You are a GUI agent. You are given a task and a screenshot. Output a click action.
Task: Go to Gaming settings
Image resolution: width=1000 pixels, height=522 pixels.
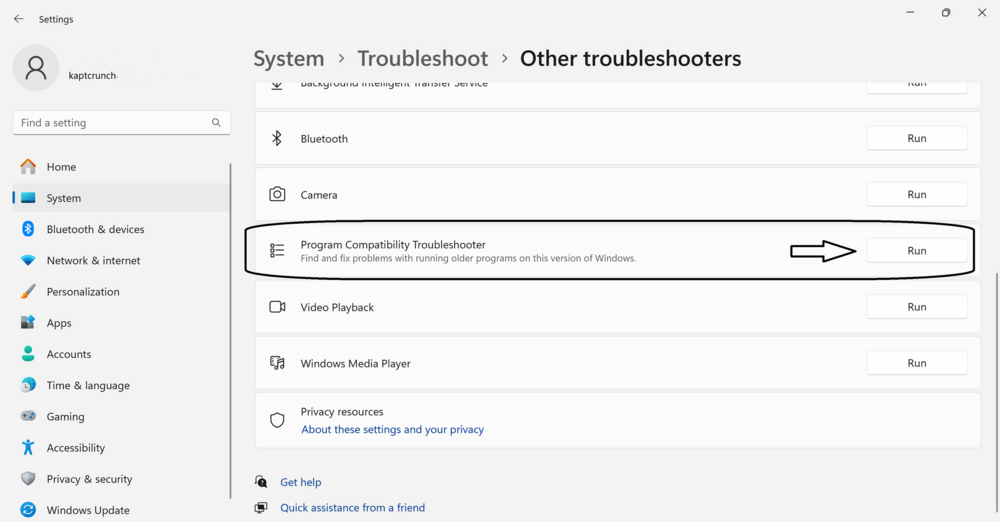coord(65,417)
